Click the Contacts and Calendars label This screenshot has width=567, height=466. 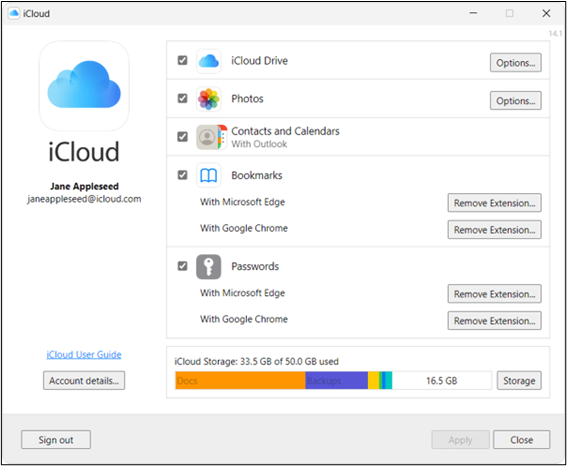pyautogui.click(x=285, y=131)
